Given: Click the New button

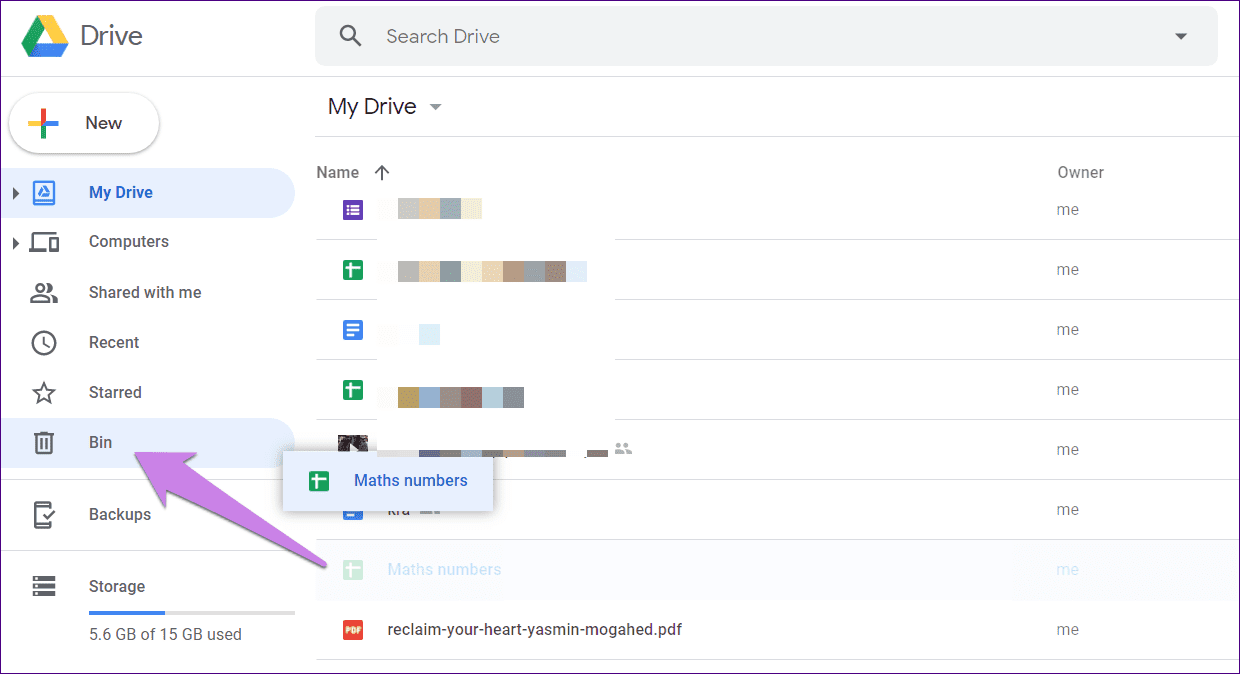Looking at the screenshot, I should click(x=84, y=123).
